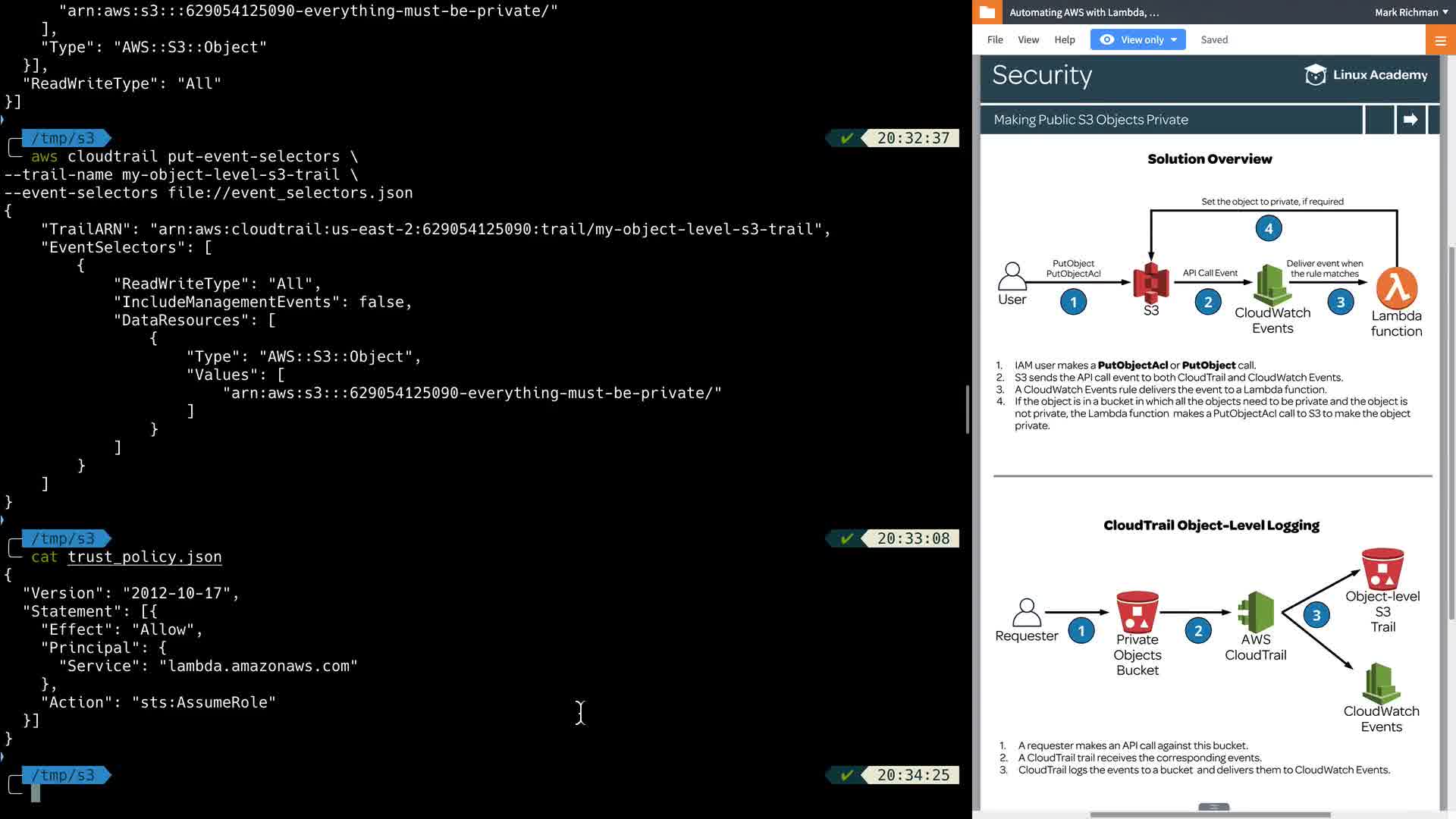Click the Object-level S3 Trail bucket icon

pyautogui.click(x=1382, y=569)
